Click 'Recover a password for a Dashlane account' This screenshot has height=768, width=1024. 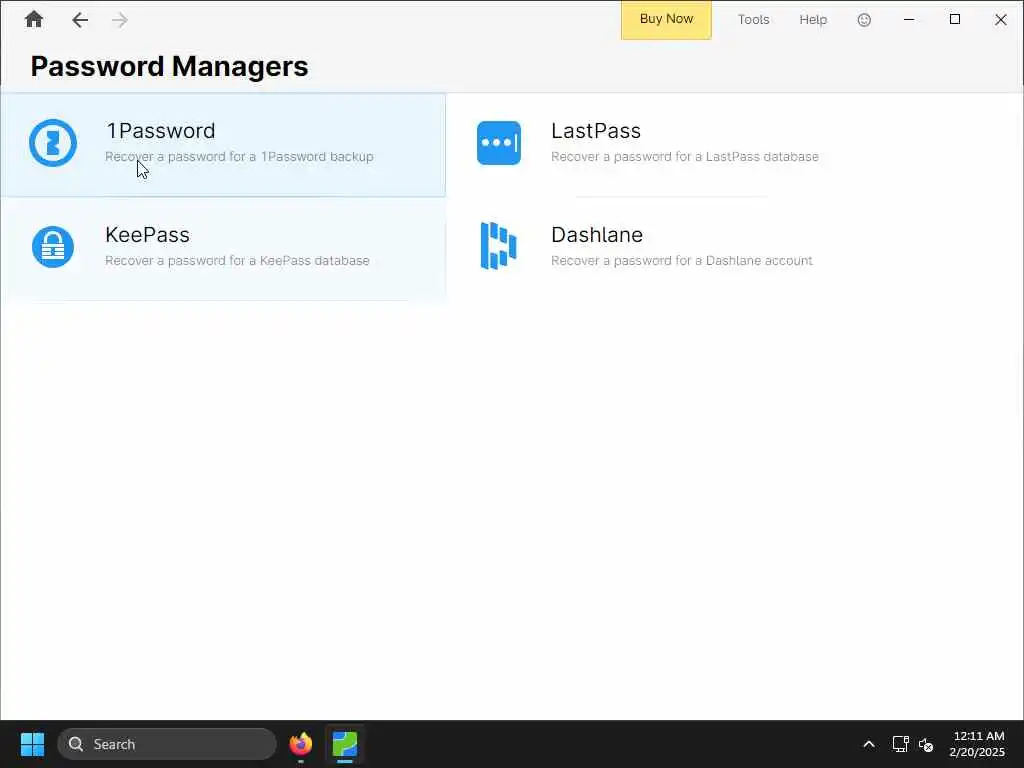pyautogui.click(x=682, y=261)
